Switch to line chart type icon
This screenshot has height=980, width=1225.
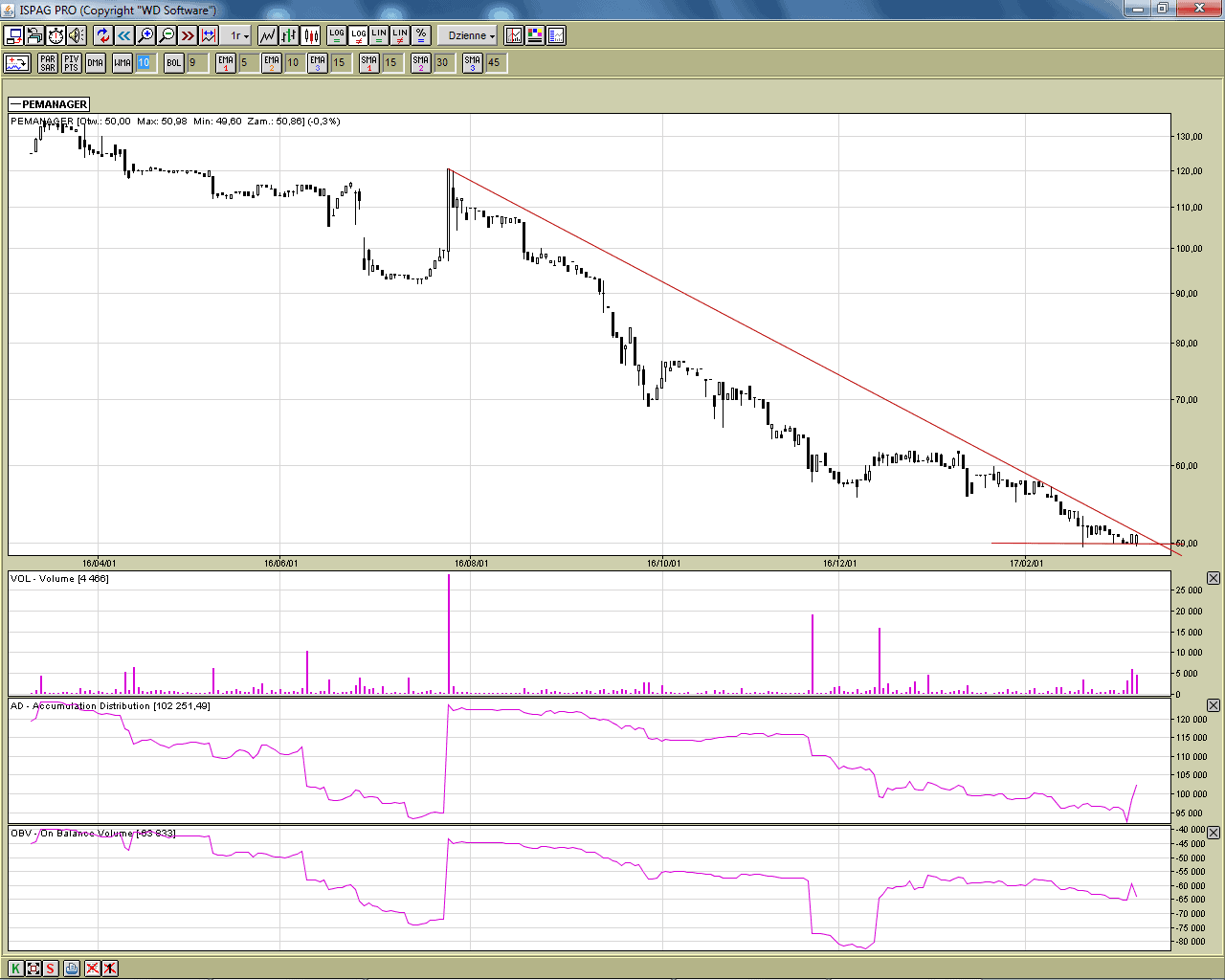(x=268, y=35)
